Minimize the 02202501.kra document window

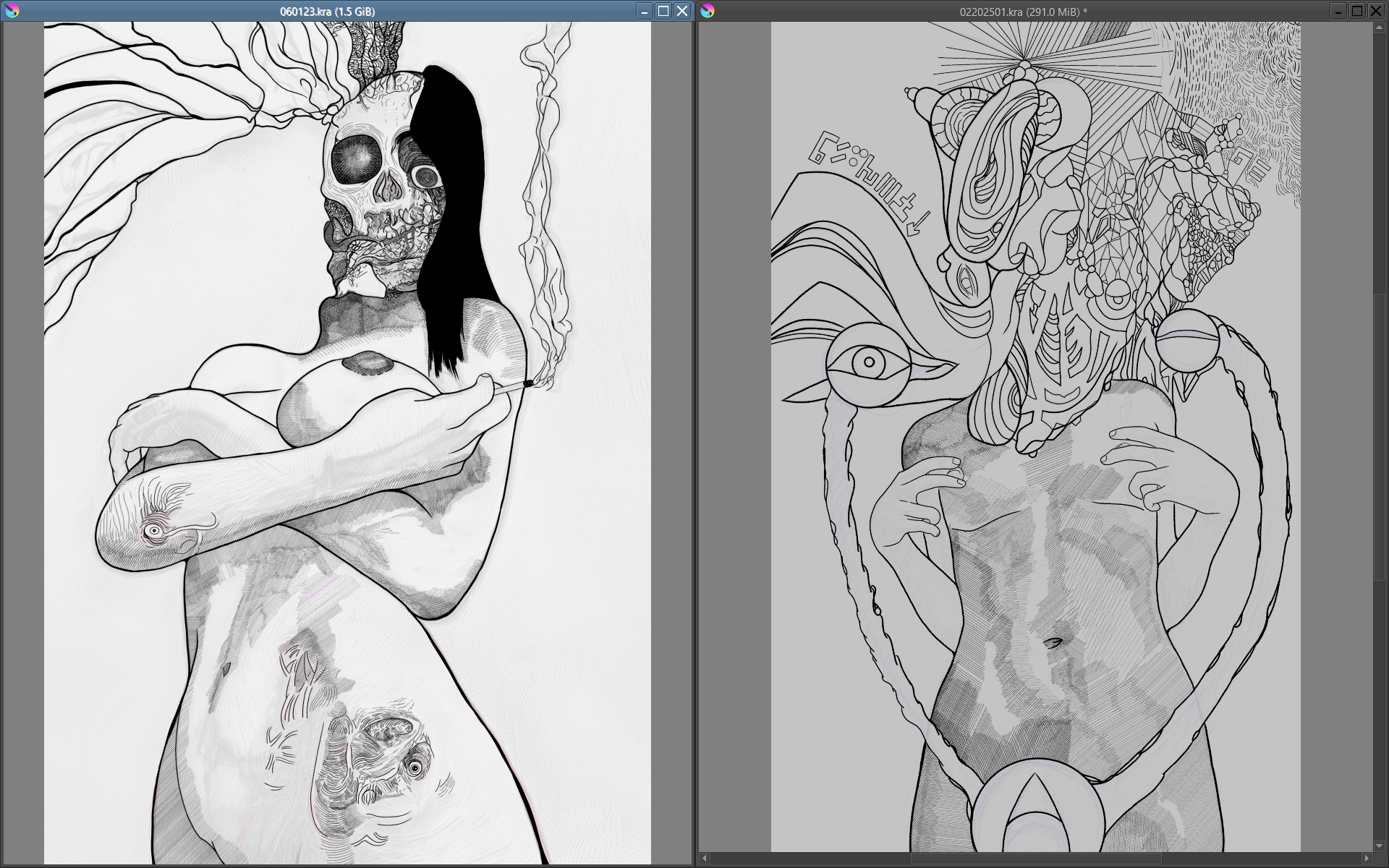pyautogui.click(x=1338, y=11)
